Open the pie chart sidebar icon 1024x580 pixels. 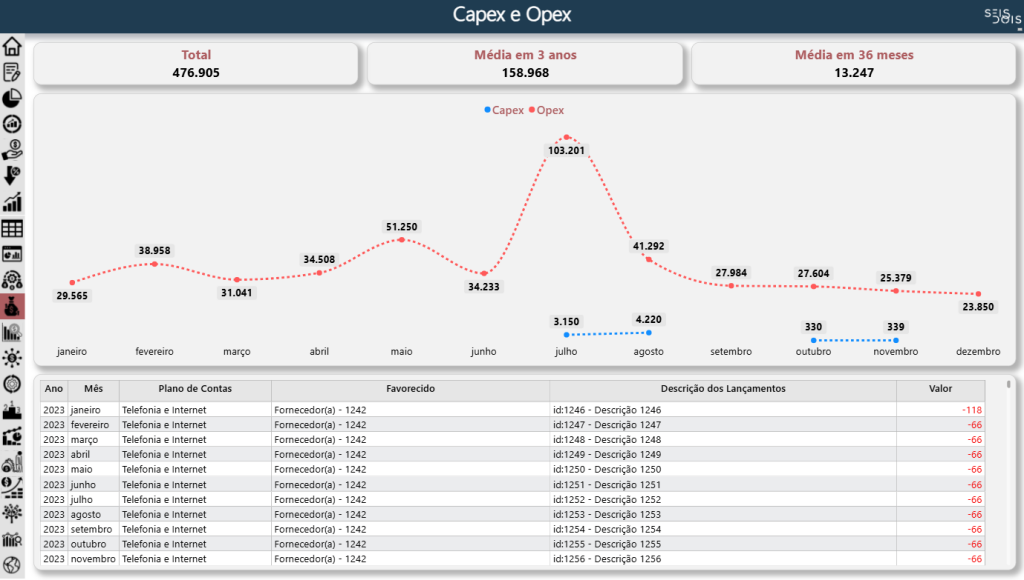12,98
